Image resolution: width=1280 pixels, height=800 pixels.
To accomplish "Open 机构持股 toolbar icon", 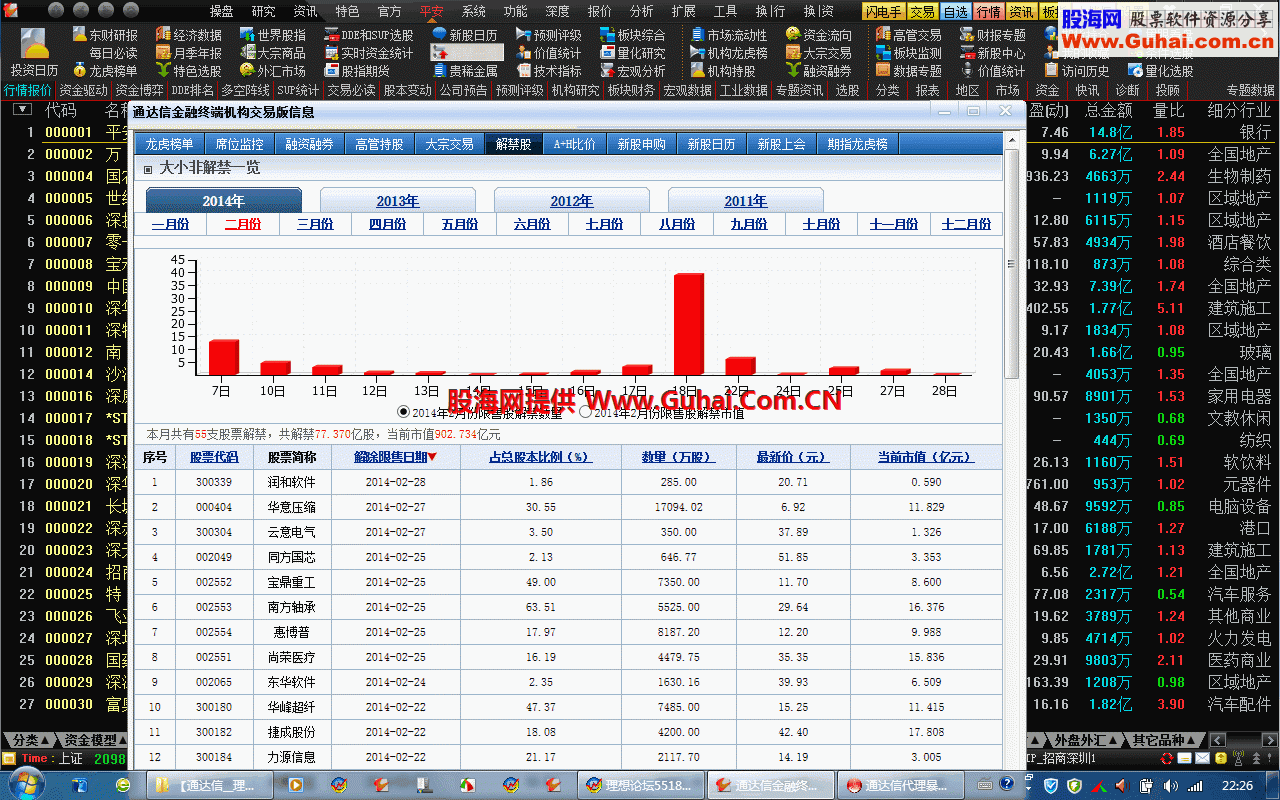I will coord(723,71).
